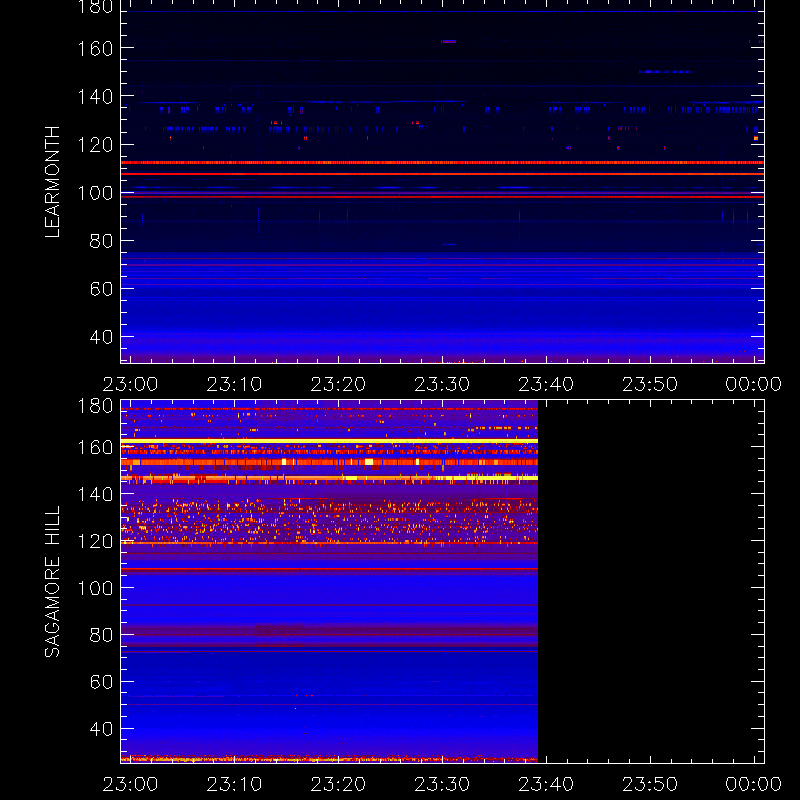
Task: Select the 60 tick label on Sagamore Hill plot
Action: click(x=101, y=682)
